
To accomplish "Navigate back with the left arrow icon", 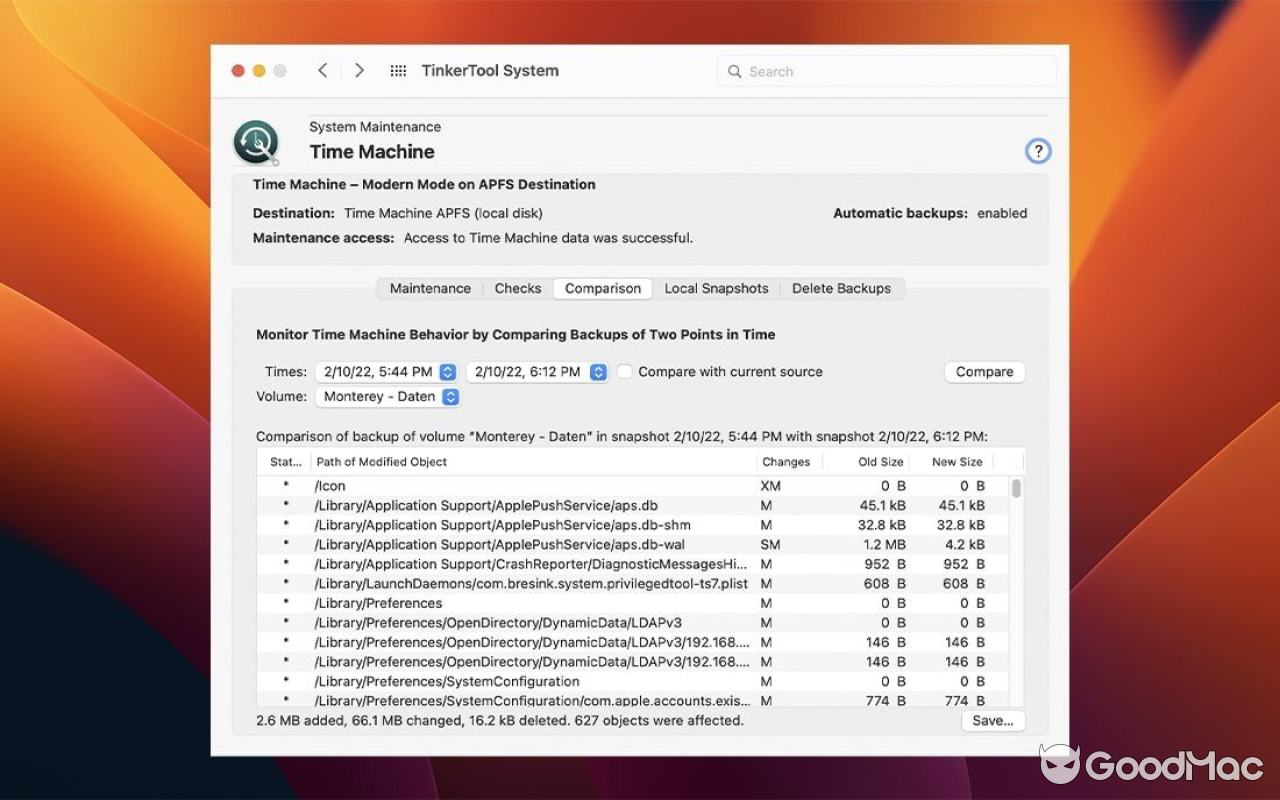I will (322, 70).
